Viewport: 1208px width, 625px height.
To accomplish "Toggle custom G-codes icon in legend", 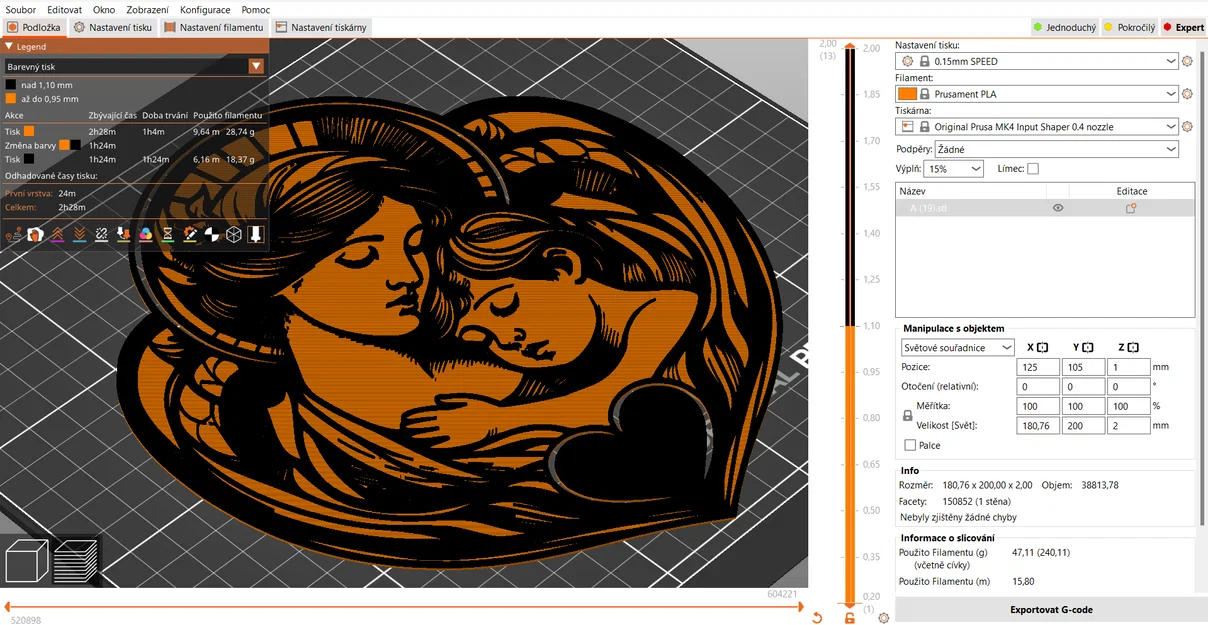I will click(x=189, y=234).
